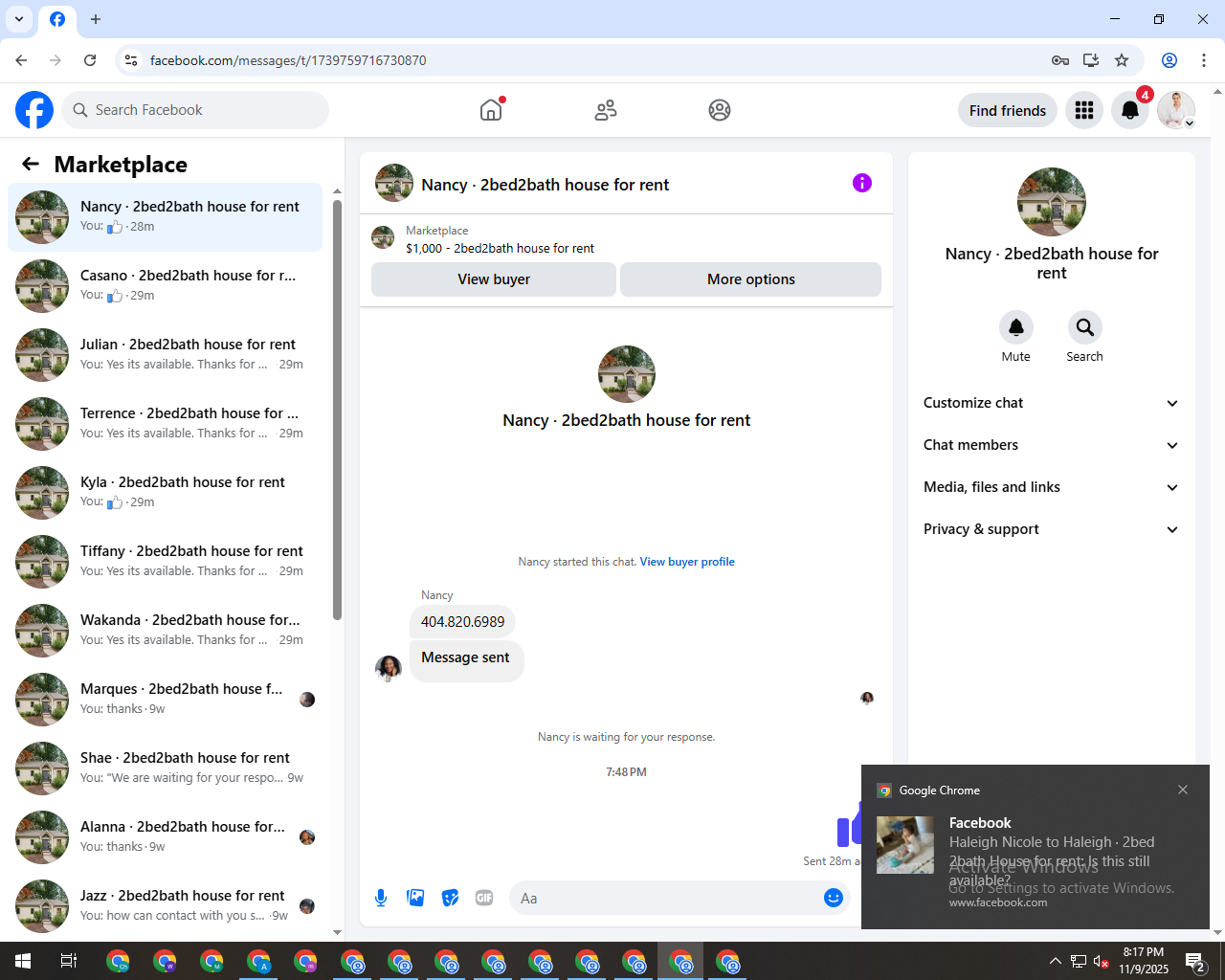The height and width of the screenshot is (980, 1225).
Task: Click the conversation list scrollbar thumb
Action: pyautogui.click(x=337, y=410)
